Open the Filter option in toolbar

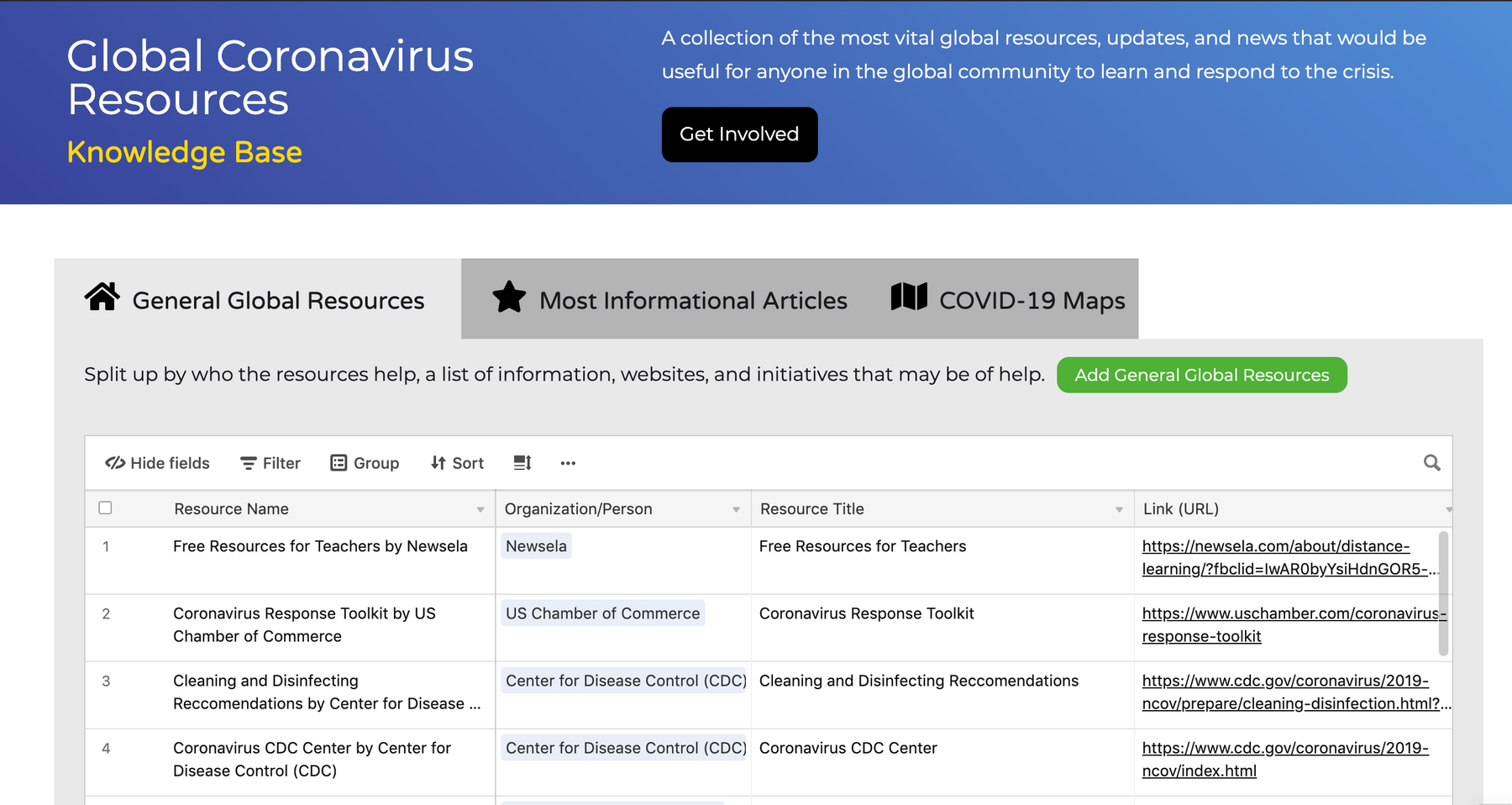click(270, 463)
